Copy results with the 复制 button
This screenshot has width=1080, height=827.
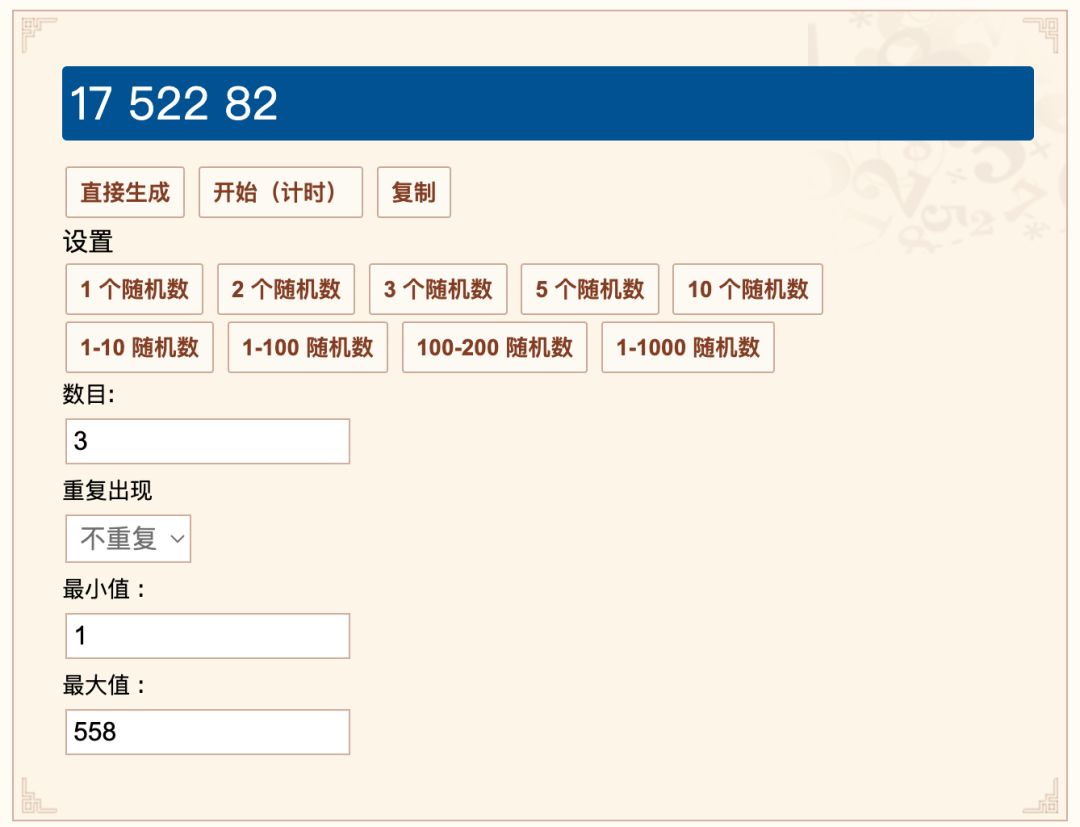[414, 192]
